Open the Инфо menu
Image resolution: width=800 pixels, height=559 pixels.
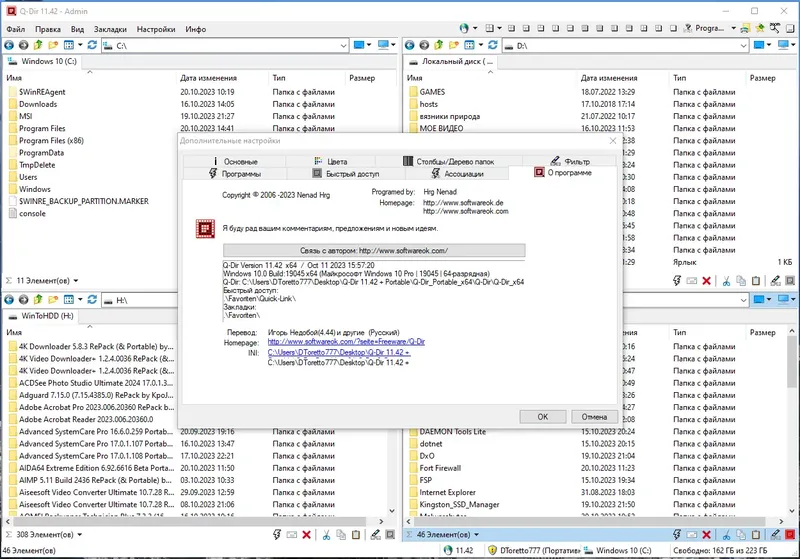tap(196, 29)
